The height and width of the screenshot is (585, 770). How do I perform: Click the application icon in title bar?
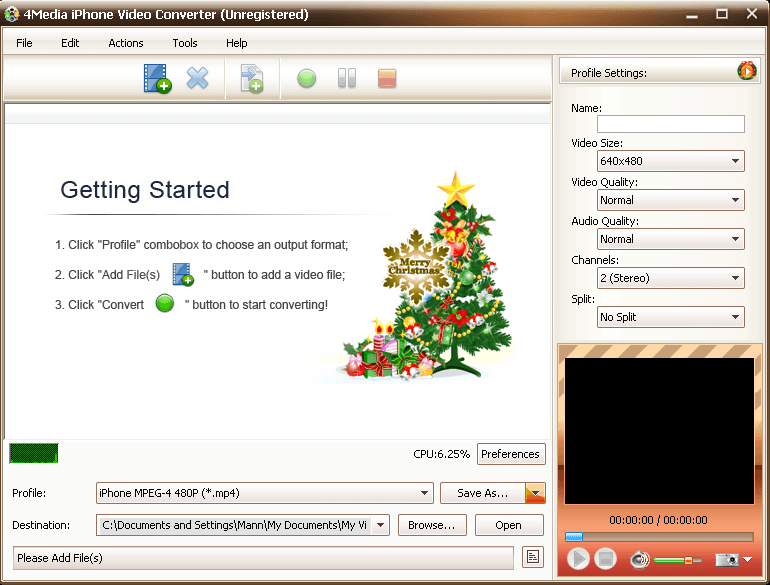click(11, 14)
